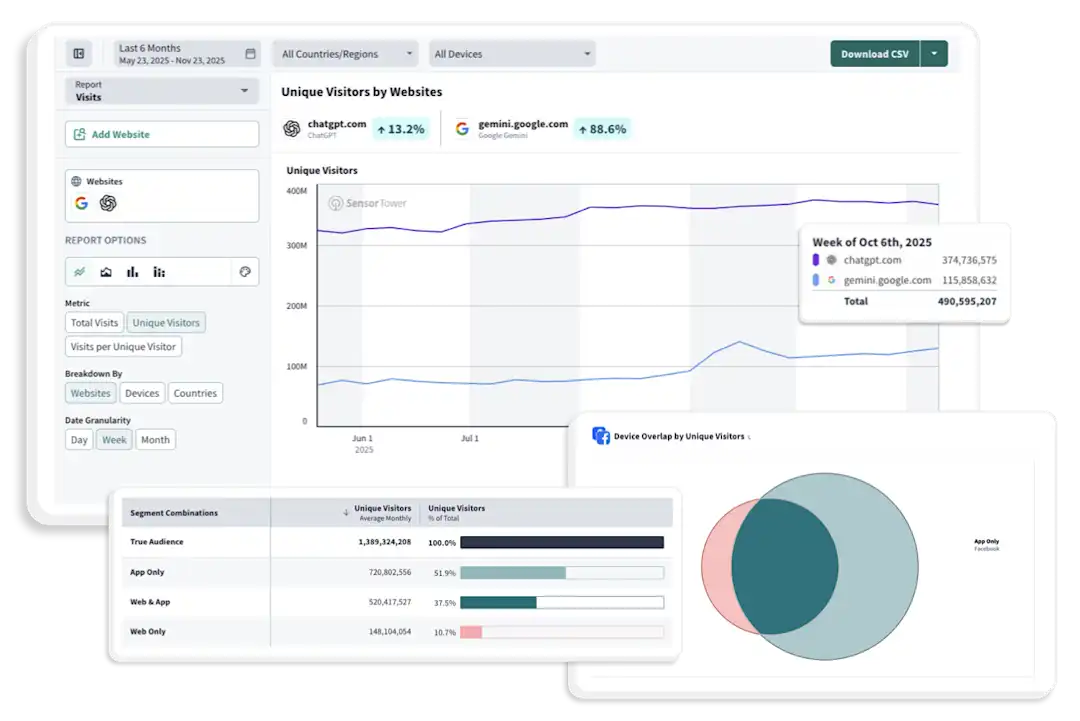This screenshot has width=1080, height=721.
Task: Click the 374,736,575 value in tooltip
Action: coord(969,260)
